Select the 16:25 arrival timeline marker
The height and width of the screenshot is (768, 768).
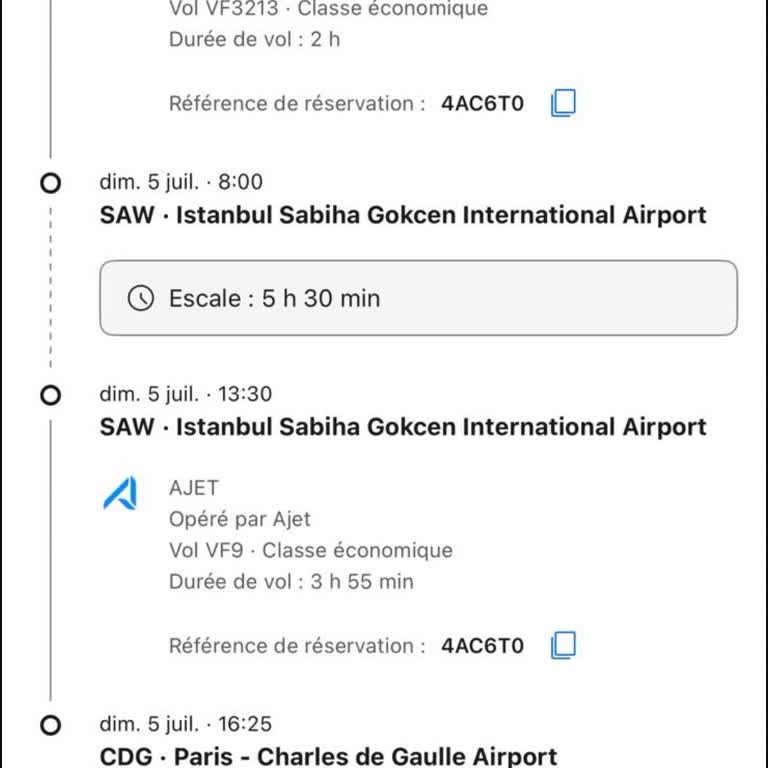[x=50, y=725]
